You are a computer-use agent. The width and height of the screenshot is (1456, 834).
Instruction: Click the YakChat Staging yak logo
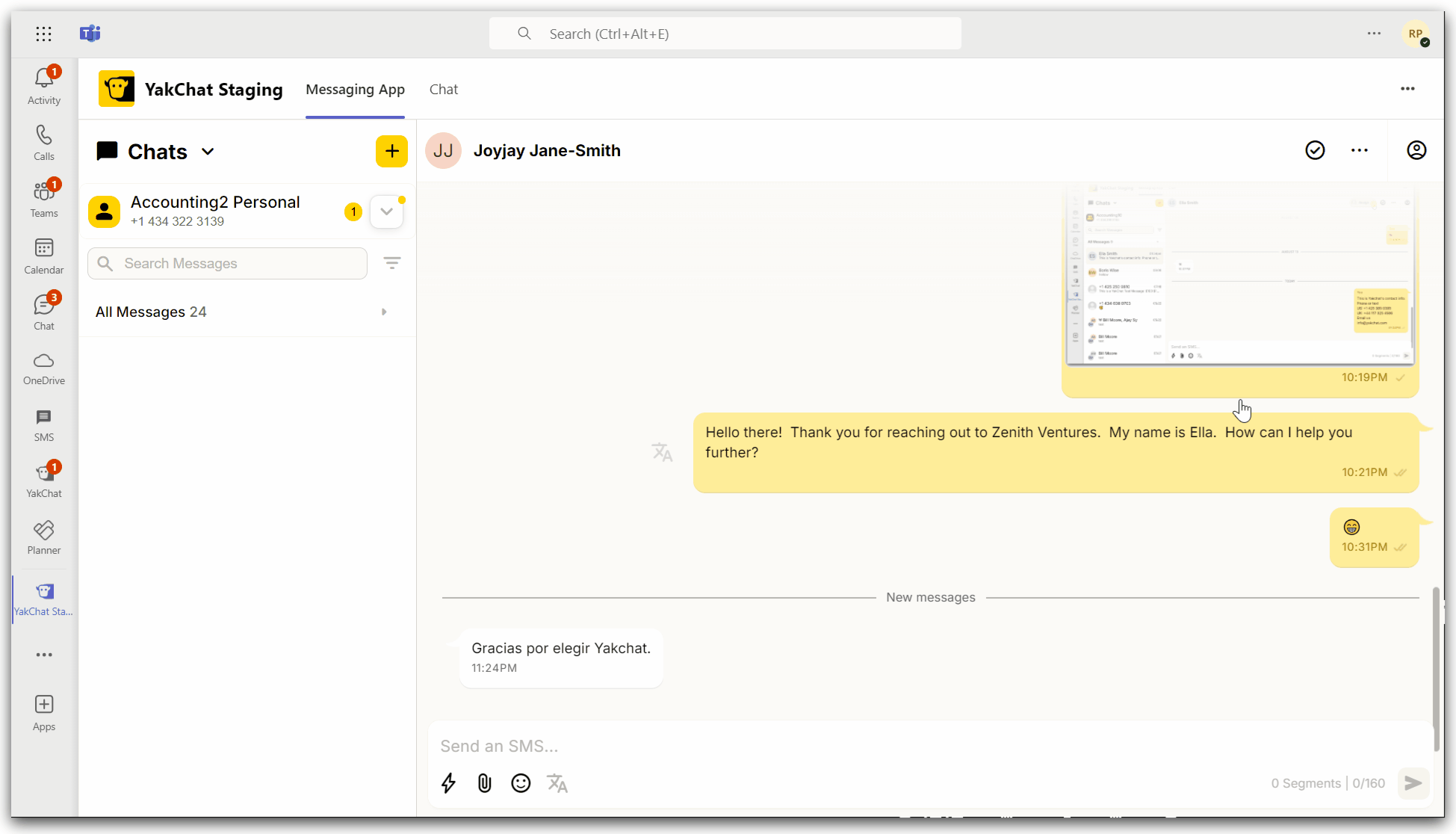click(117, 89)
